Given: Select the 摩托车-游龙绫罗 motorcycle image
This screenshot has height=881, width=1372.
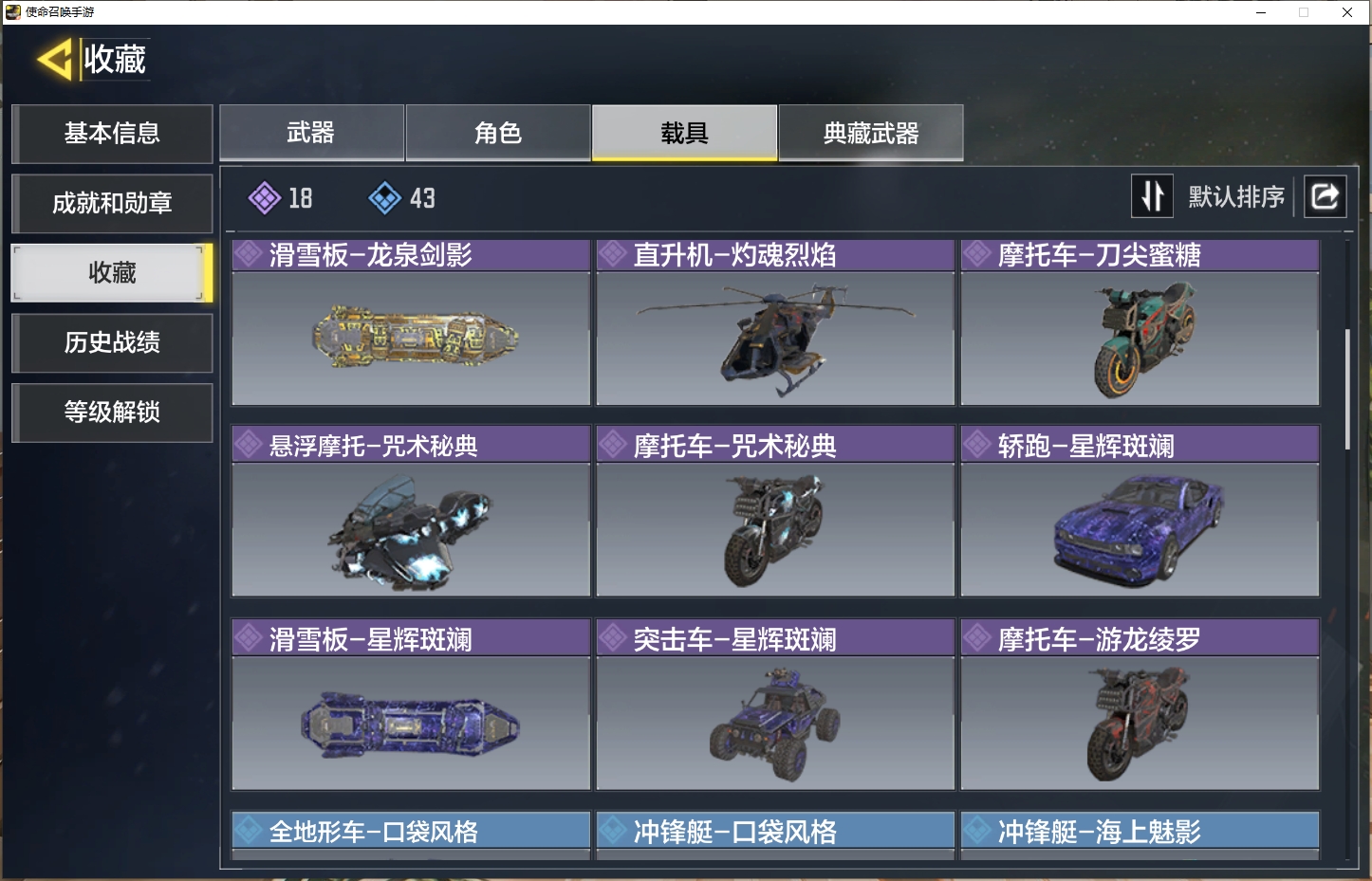Looking at the screenshot, I should (1140, 723).
